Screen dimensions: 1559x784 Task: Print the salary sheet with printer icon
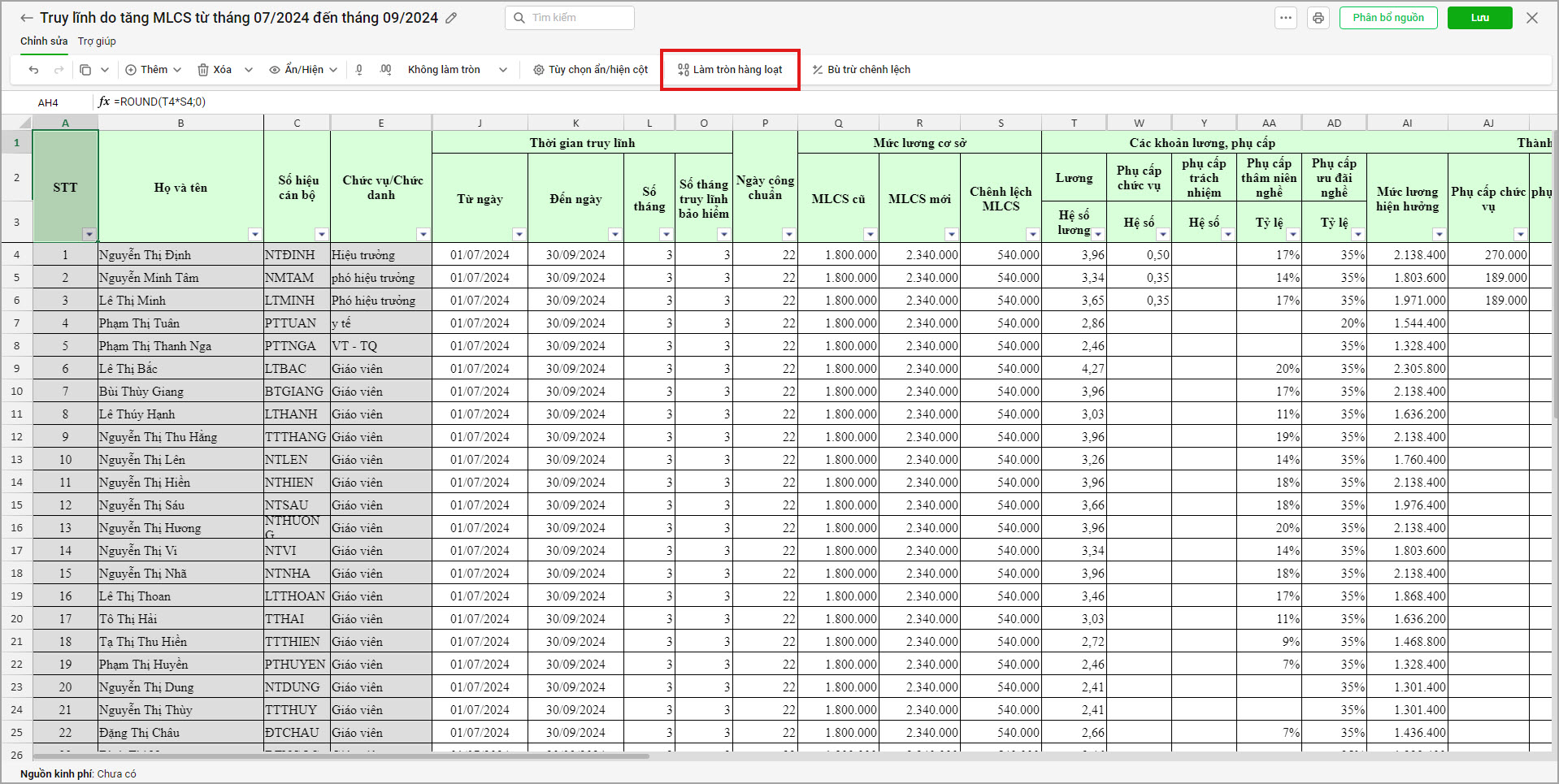(x=1318, y=18)
